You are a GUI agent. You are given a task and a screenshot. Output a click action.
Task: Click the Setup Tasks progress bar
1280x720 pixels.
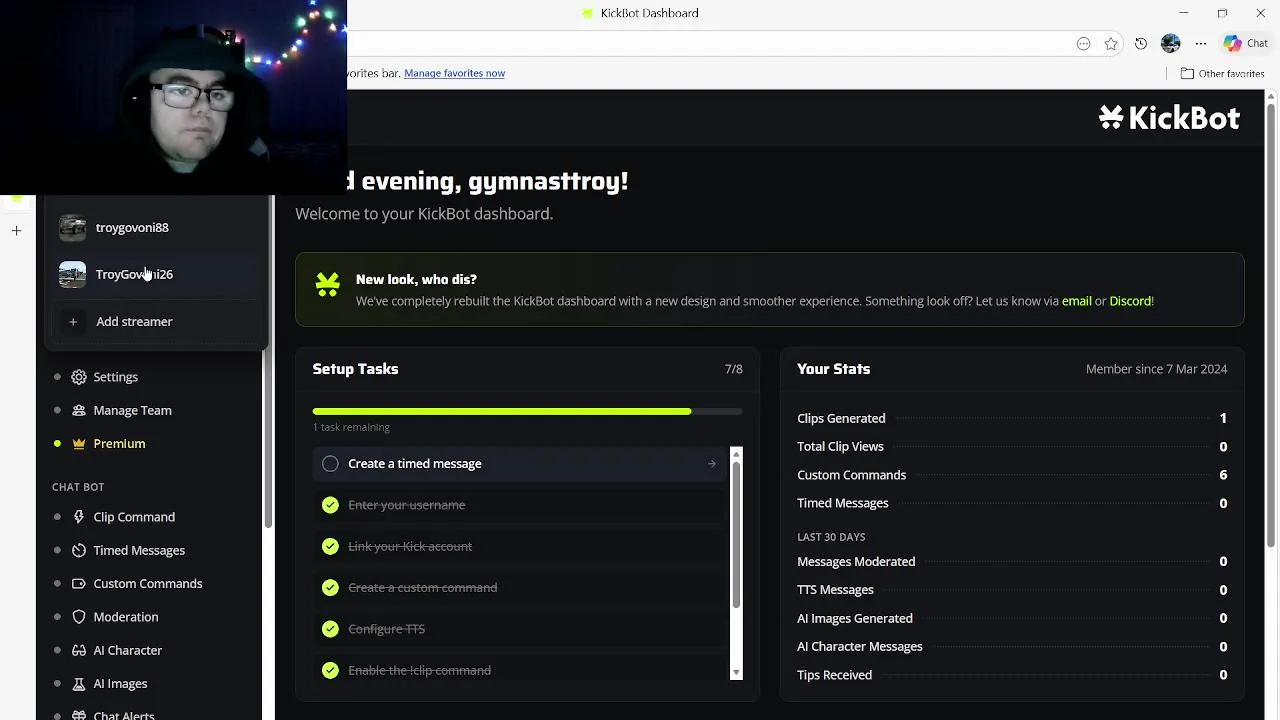(527, 411)
